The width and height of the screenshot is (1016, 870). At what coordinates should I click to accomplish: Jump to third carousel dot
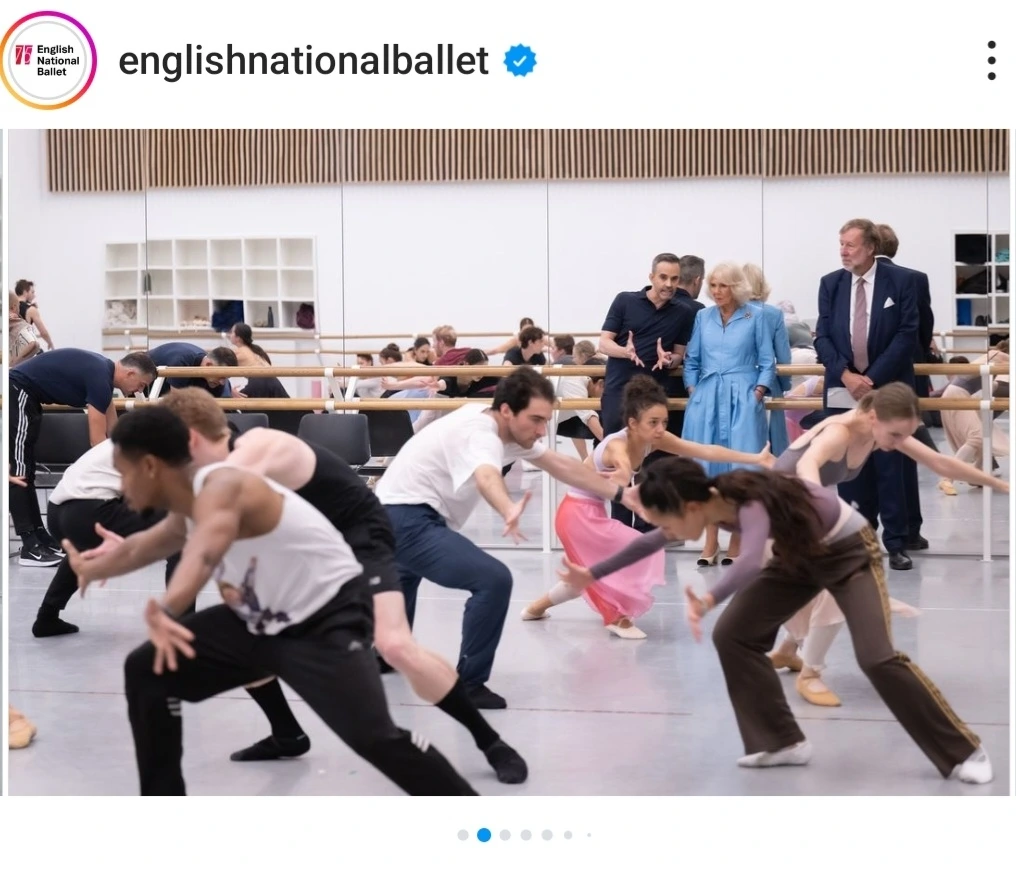pos(505,835)
